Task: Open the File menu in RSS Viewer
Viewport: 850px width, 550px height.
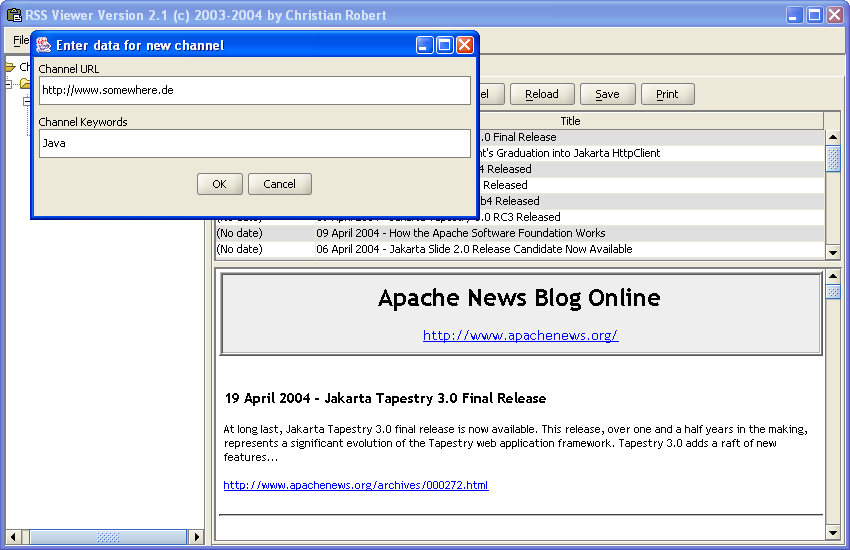Action: (21, 40)
